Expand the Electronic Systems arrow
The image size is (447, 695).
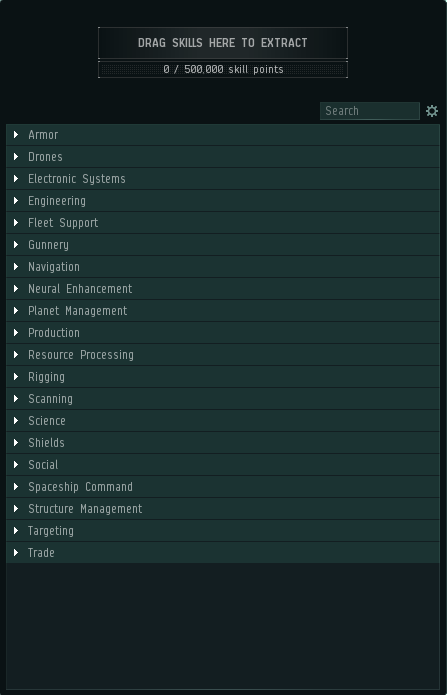click(x=16, y=179)
